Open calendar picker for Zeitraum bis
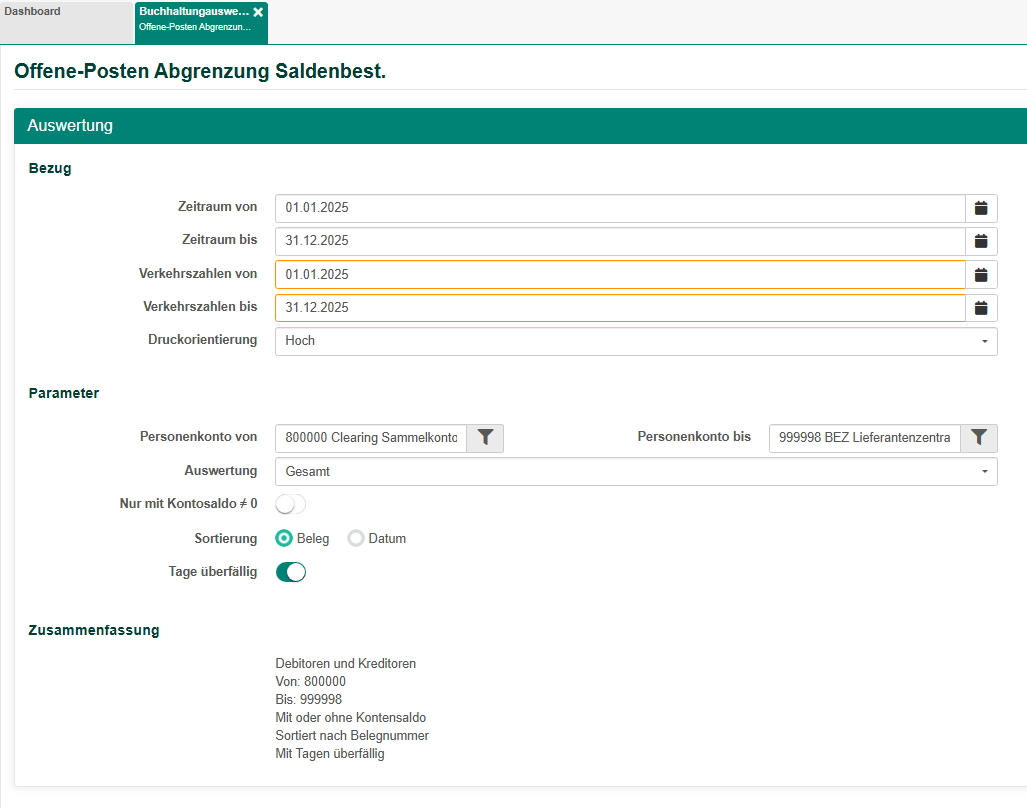Image resolution: width=1027 pixels, height=808 pixels. pos(981,241)
